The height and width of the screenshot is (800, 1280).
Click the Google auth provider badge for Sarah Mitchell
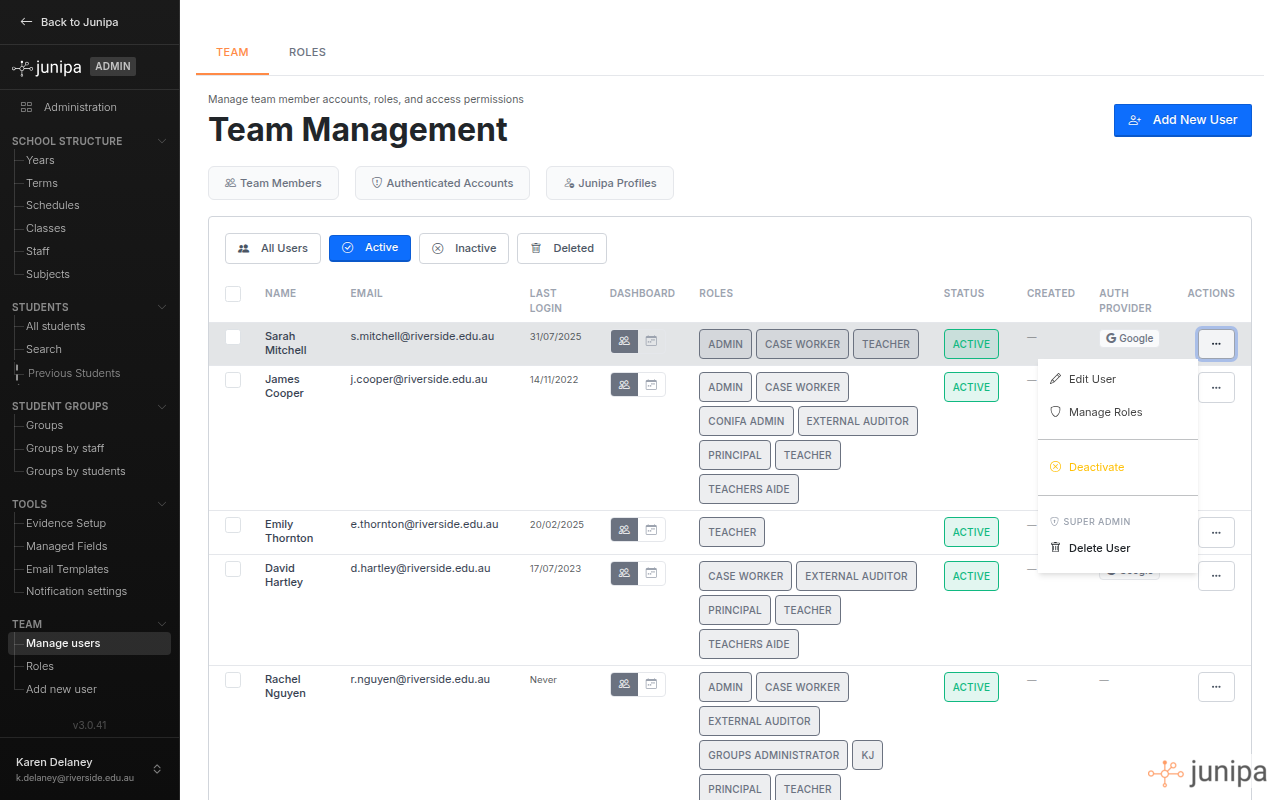click(1129, 338)
